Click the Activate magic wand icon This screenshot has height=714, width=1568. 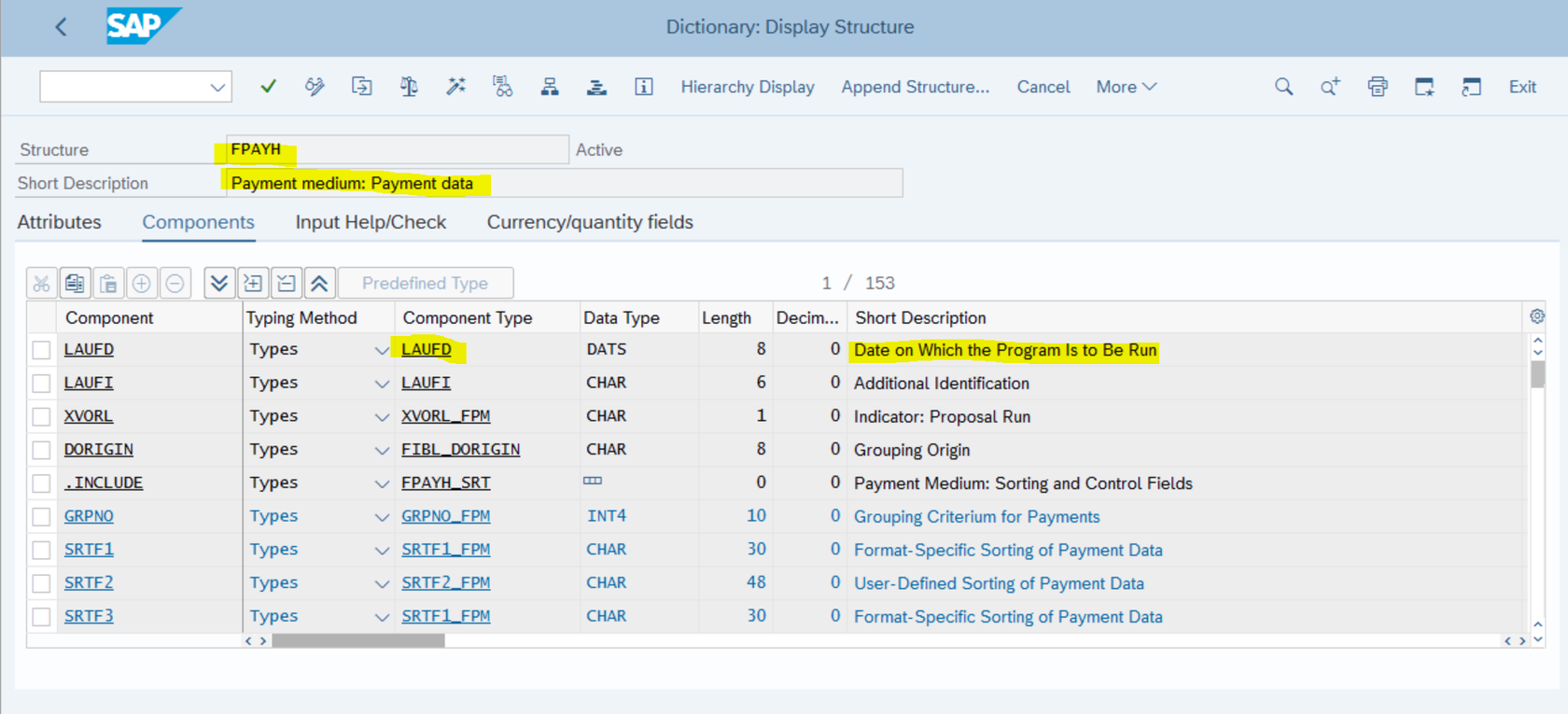(455, 87)
